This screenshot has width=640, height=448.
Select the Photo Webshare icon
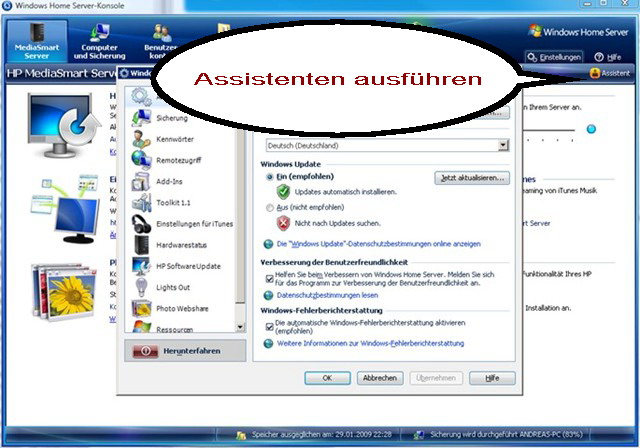click(x=141, y=308)
